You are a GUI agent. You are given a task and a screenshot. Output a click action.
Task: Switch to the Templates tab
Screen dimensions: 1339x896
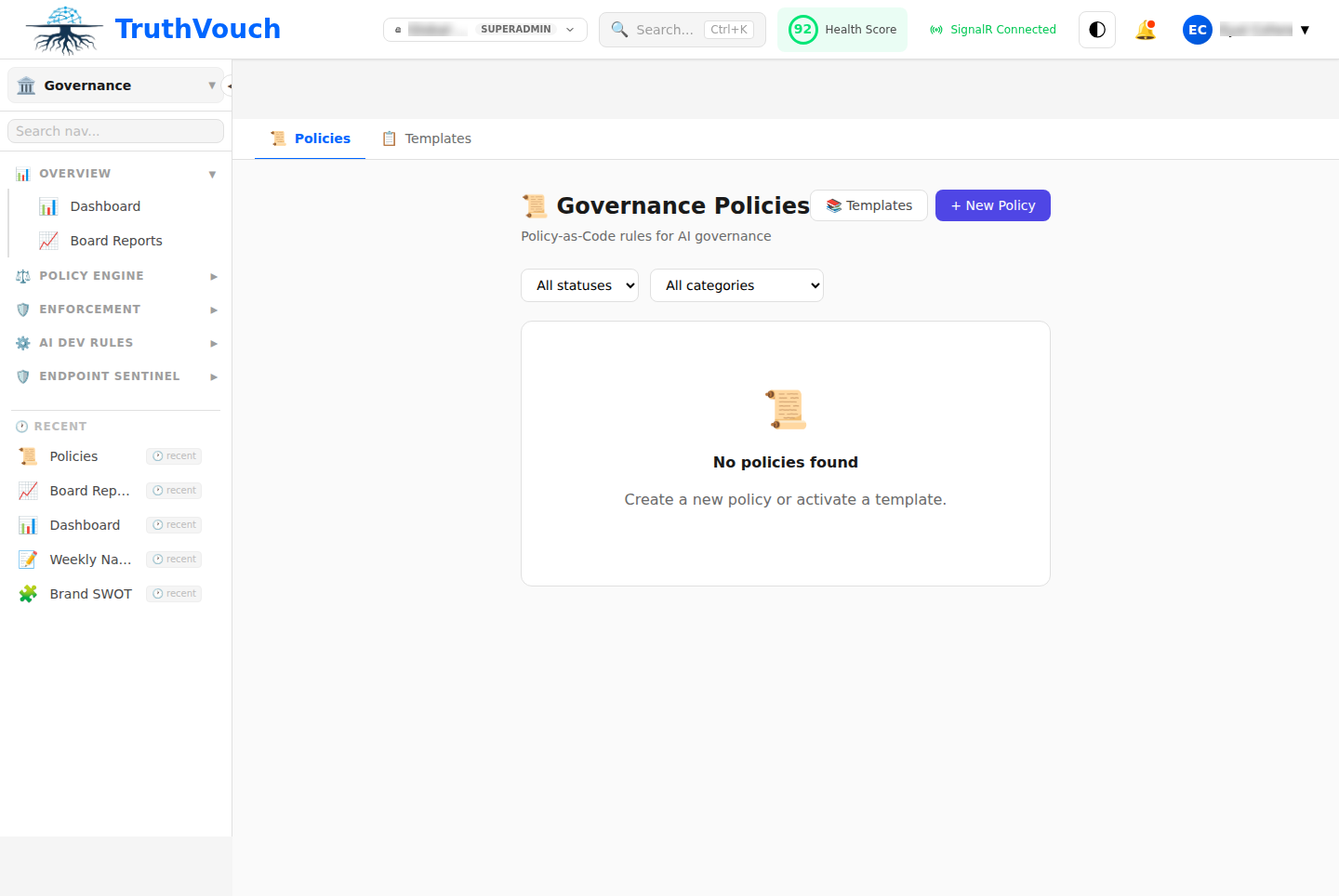(426, 138)
